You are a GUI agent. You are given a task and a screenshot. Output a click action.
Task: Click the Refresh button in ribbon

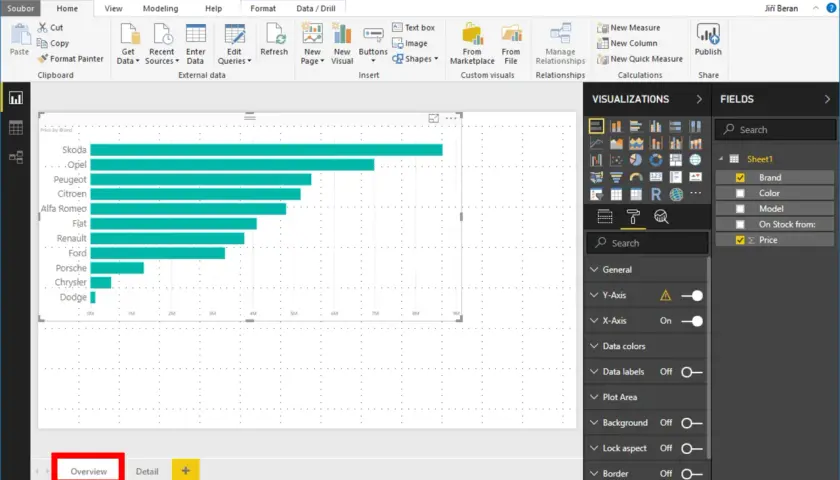274,39
